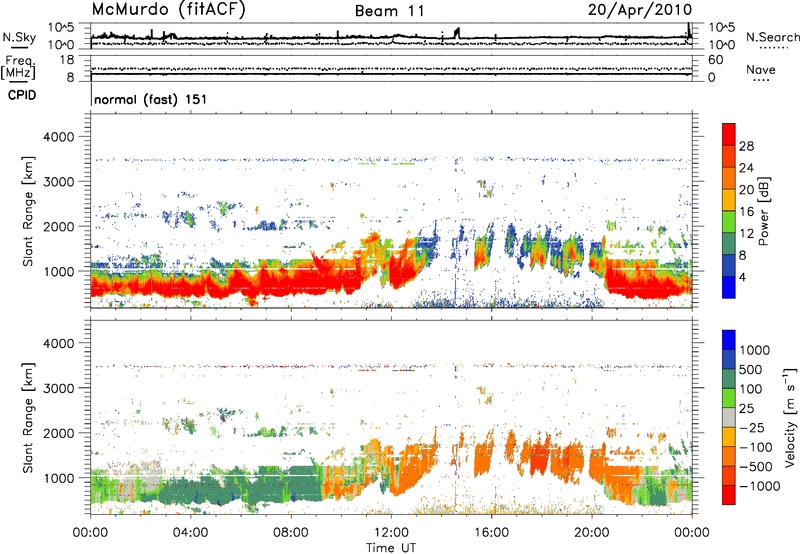Click the 'N.Sky' legend label

point(19,37)
